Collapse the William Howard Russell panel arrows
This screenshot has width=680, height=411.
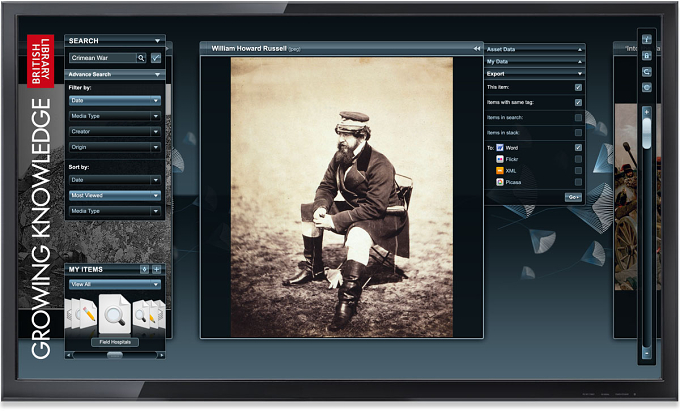(x=477, y=49)
